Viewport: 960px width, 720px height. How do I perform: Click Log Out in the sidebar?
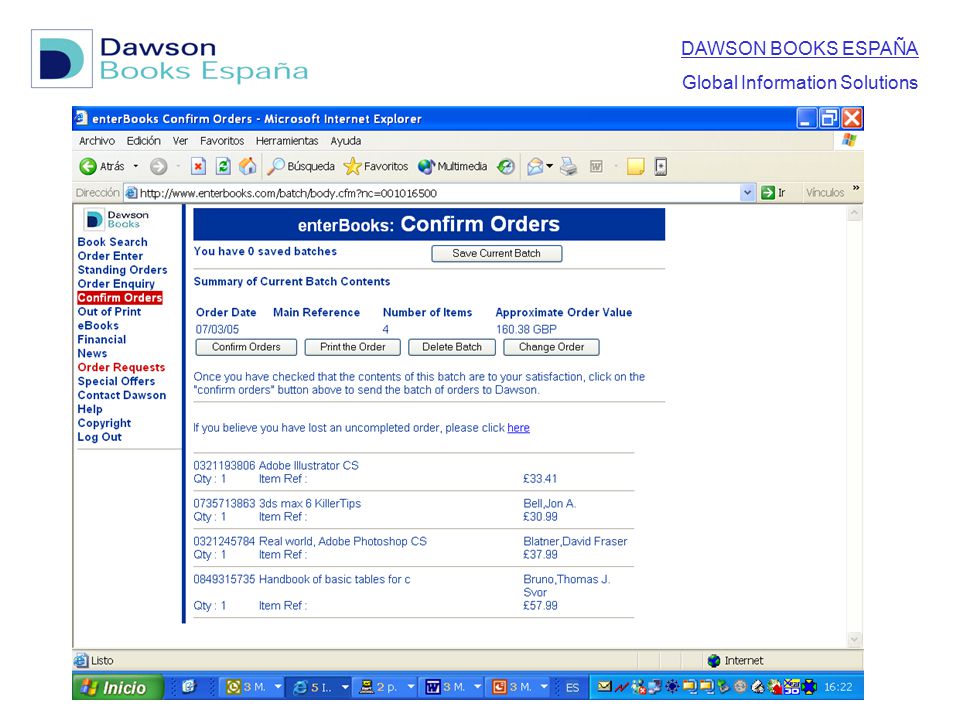pos(100,437)
